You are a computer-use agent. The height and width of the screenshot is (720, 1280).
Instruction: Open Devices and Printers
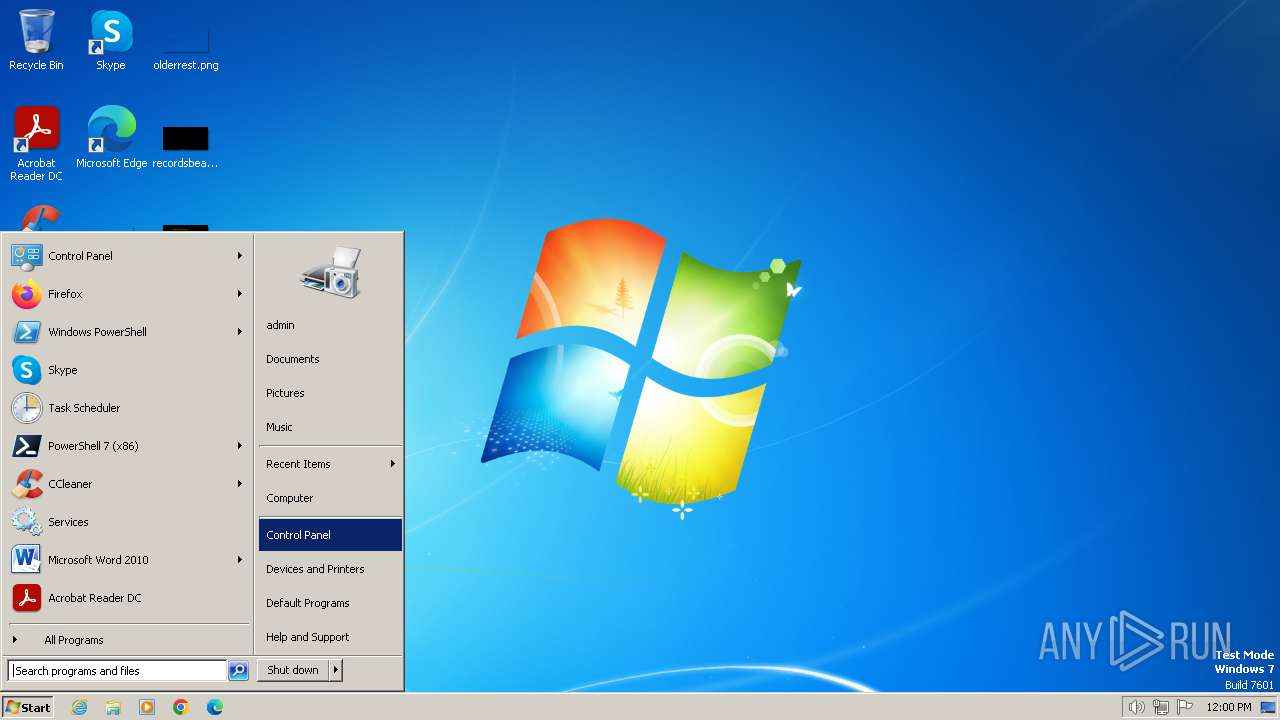coord(330,569)
